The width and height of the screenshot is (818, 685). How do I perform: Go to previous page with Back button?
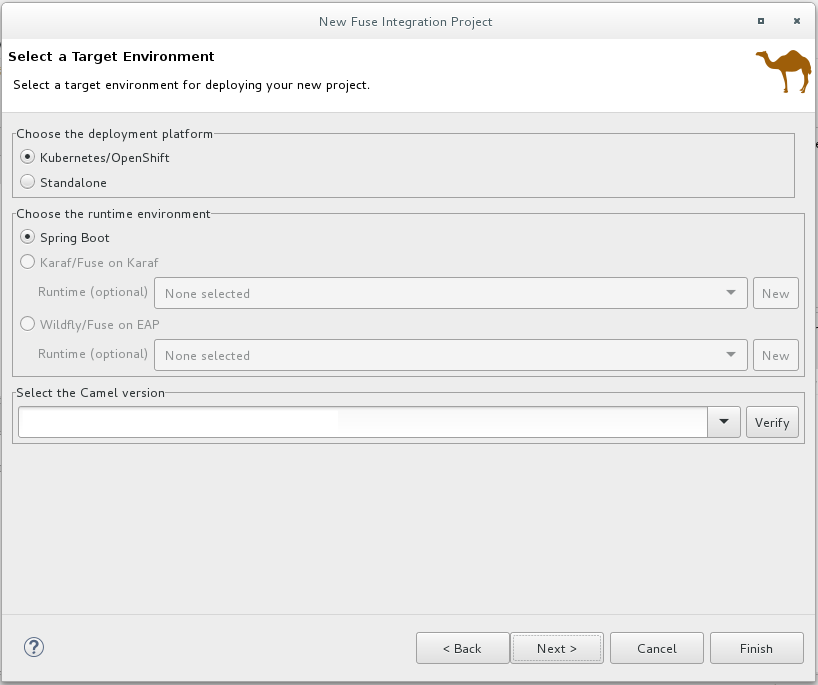click(462, 648)
